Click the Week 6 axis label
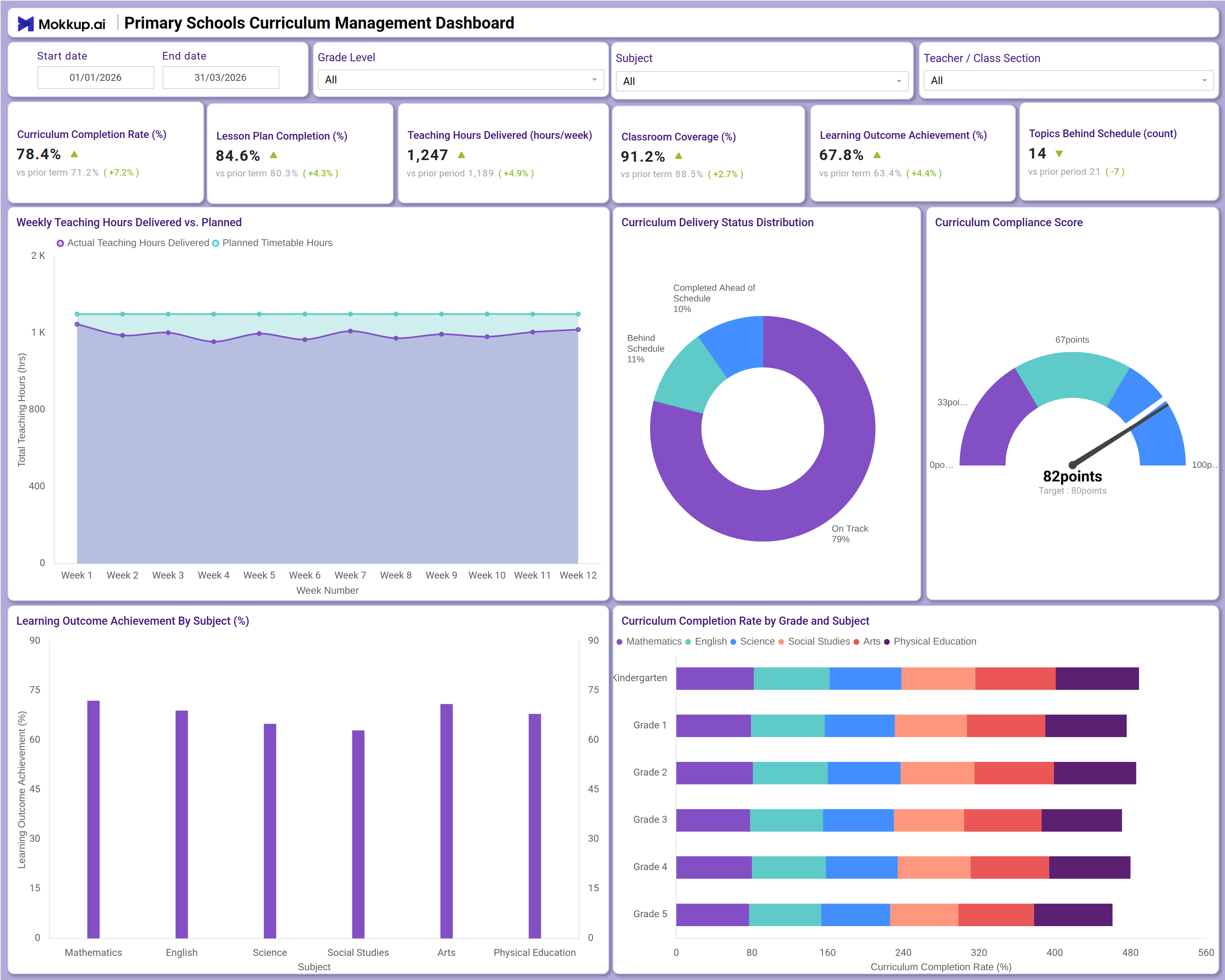Viewport: 1225px width, 980px height. point(305,575)
